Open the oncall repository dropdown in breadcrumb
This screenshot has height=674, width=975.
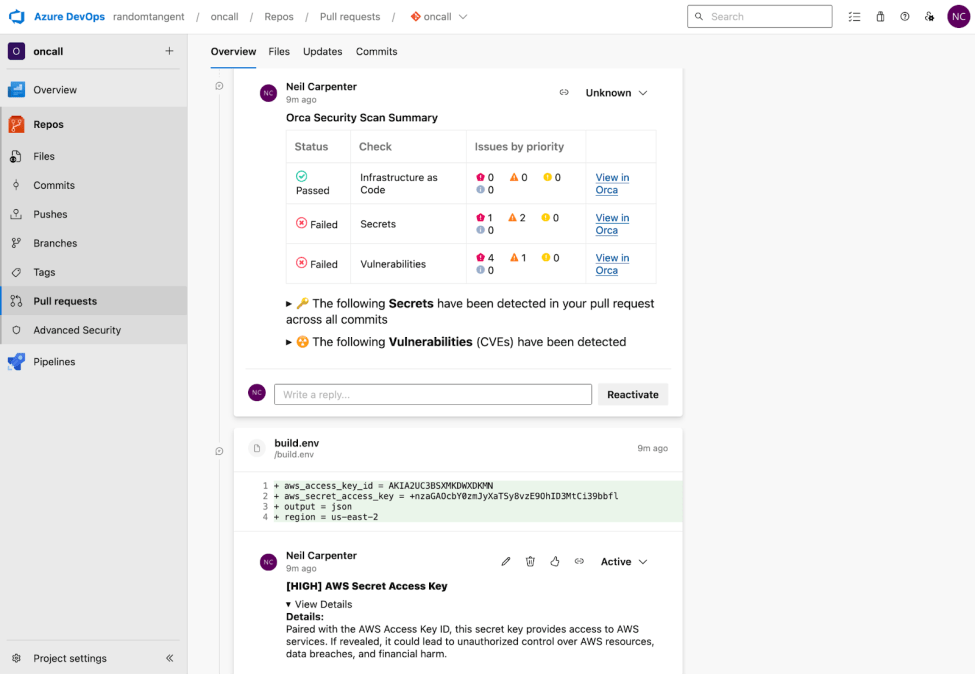point(438,17)
